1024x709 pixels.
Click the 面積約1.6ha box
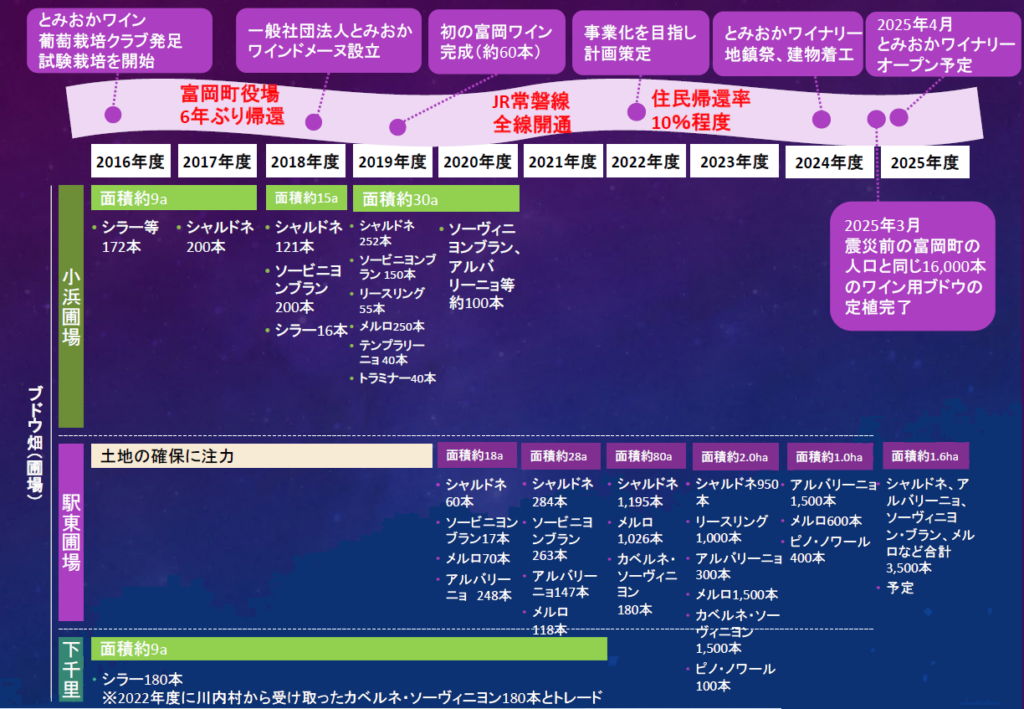(925, 456)
